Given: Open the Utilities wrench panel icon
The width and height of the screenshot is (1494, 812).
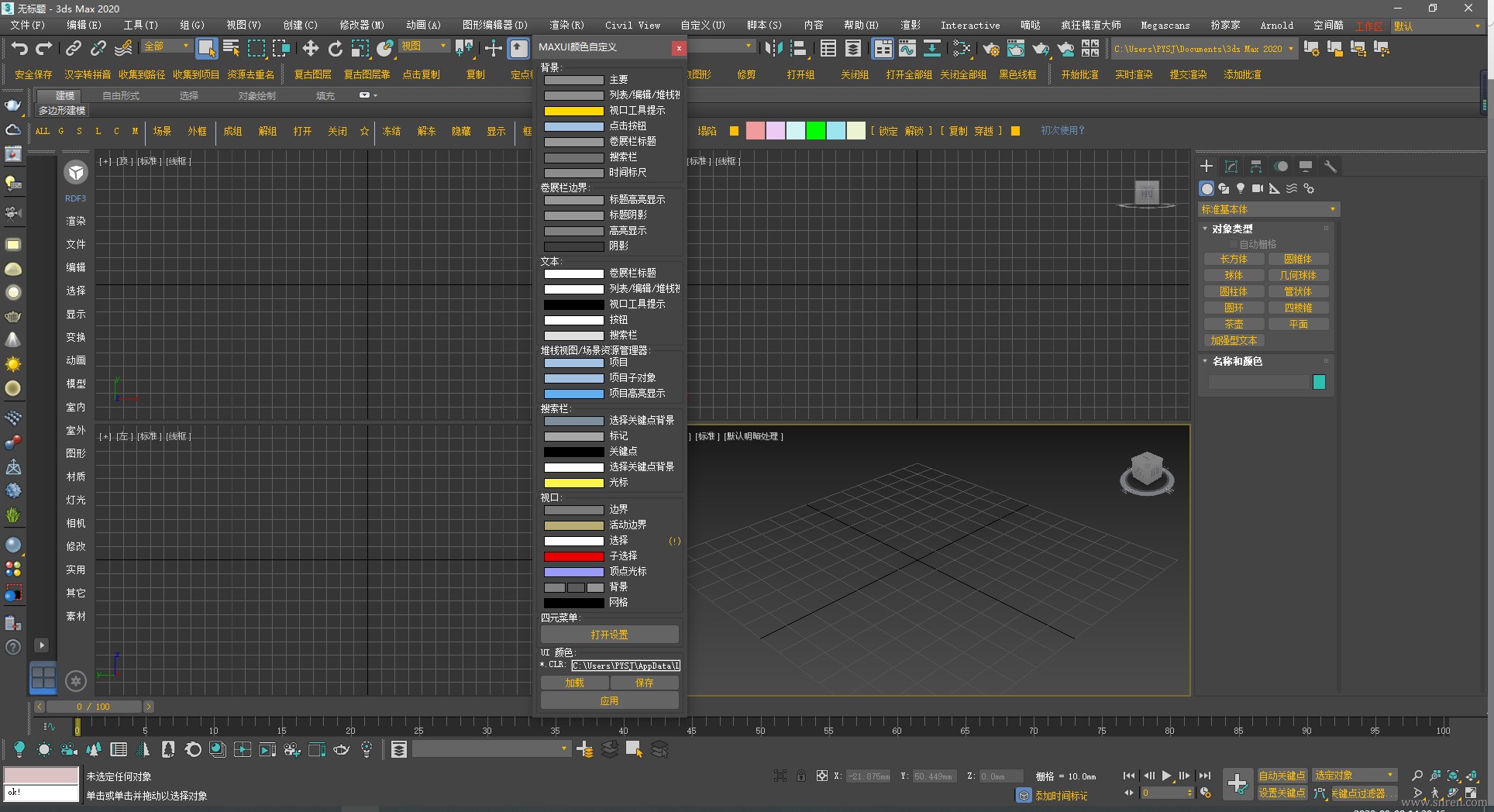Looking at the screenshot, I should point(1330,167).
